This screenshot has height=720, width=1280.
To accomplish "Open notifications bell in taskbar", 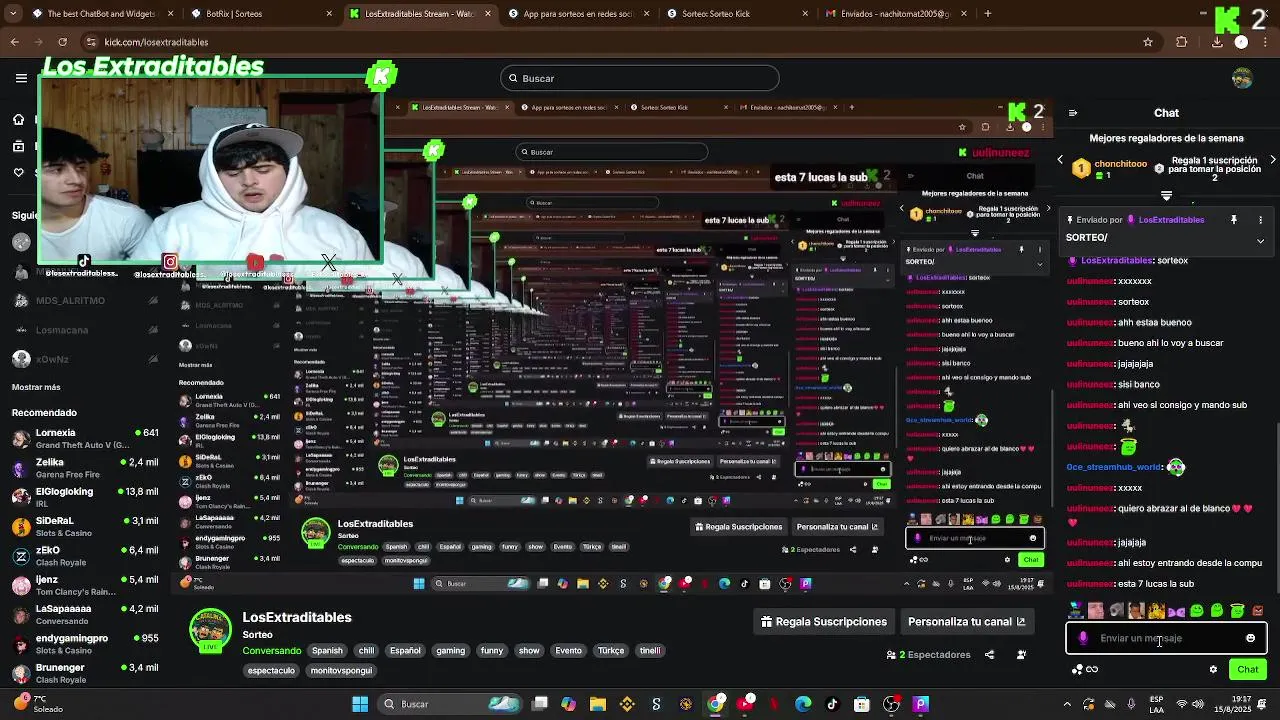I will 1262,704.
